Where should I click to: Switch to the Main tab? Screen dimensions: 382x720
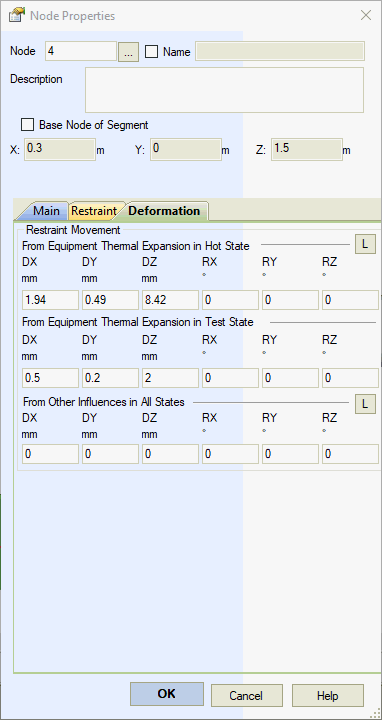[46, 211]
